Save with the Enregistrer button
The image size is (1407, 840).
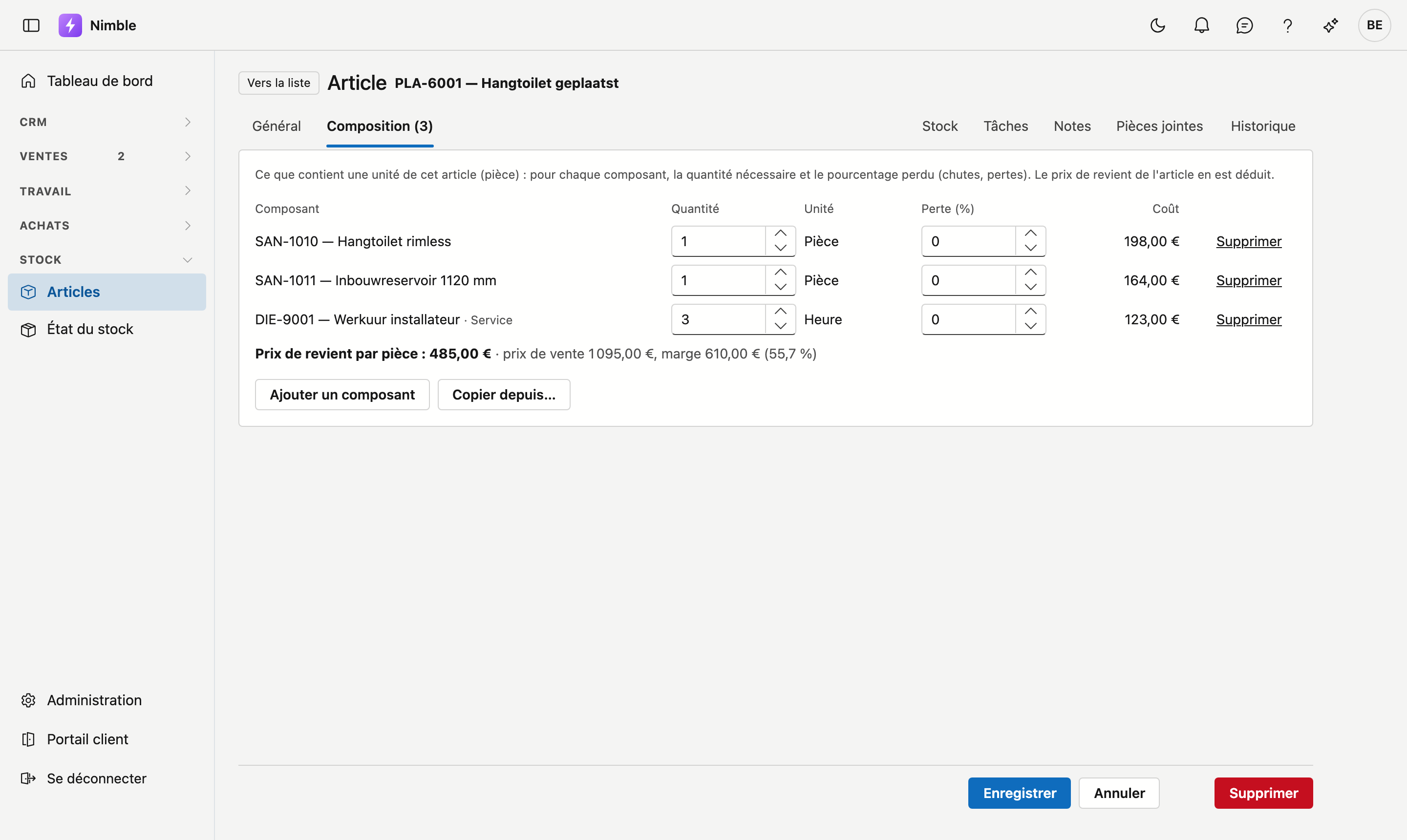[1019, 793]
